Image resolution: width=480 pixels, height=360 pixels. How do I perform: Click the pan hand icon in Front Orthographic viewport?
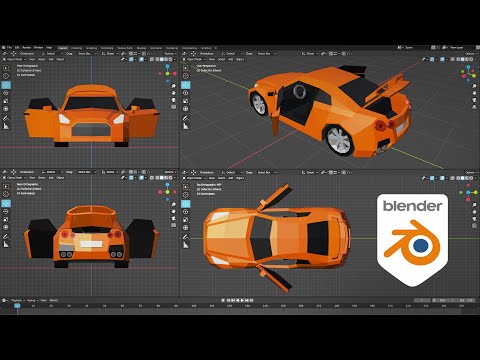click(174, 93)
